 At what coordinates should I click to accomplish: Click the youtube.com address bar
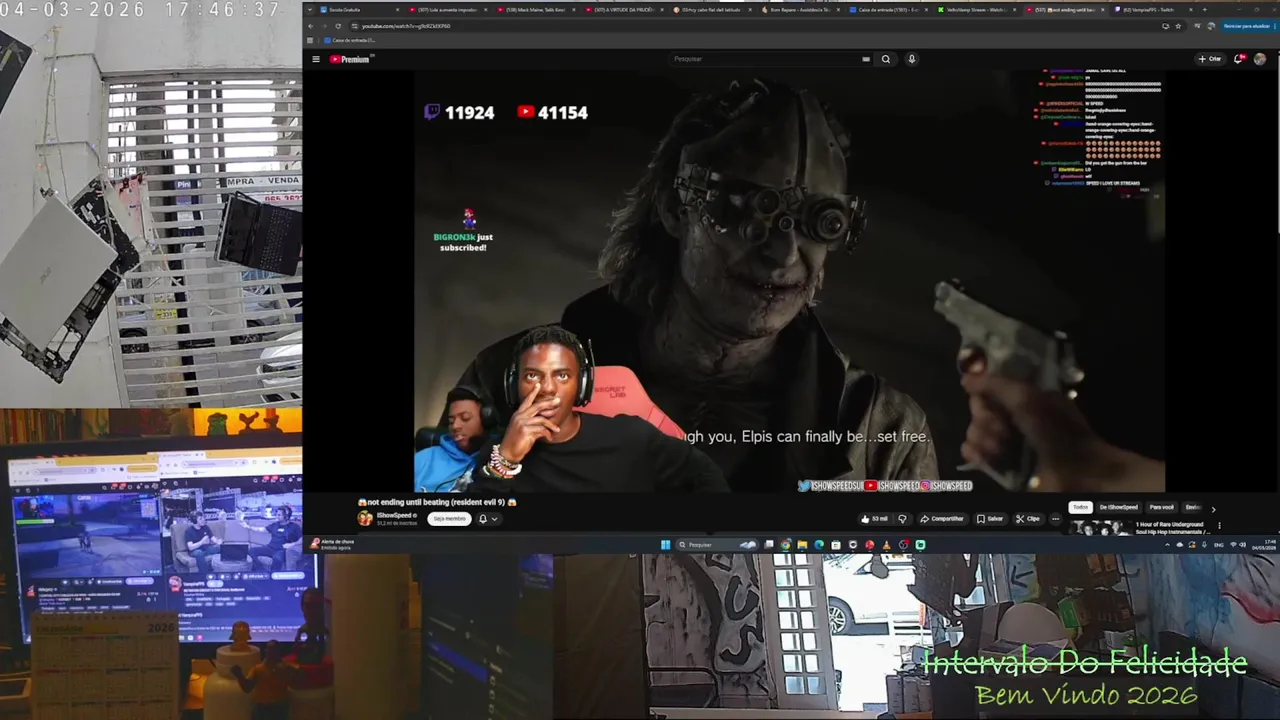point(750,26)
